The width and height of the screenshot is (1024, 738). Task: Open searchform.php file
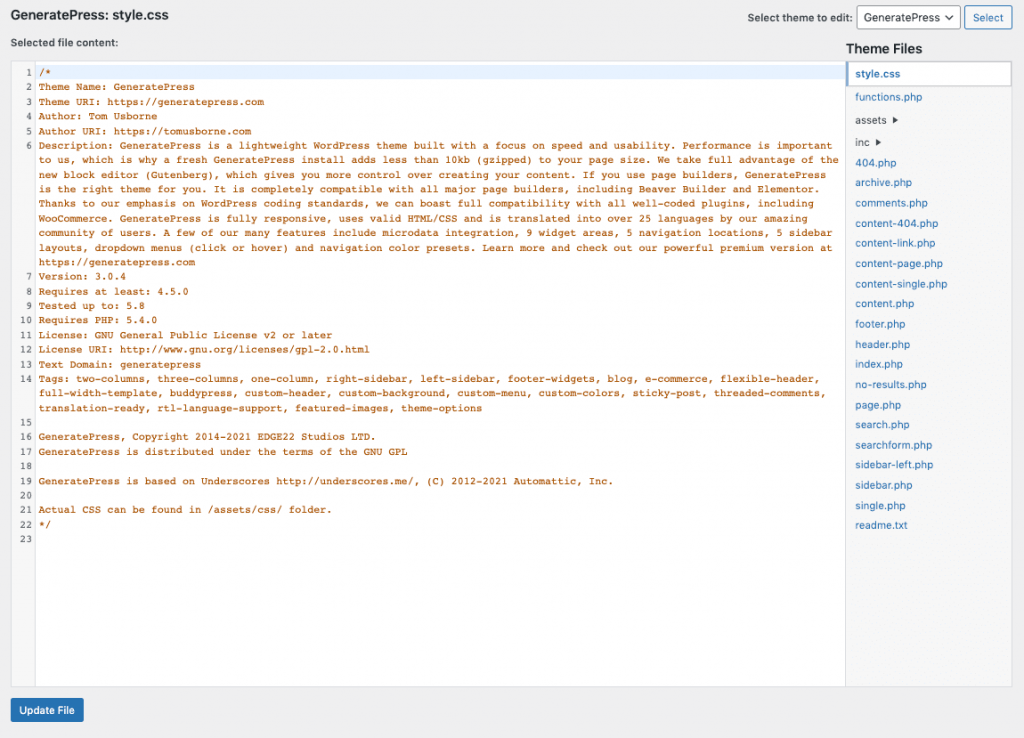[893, 445]
